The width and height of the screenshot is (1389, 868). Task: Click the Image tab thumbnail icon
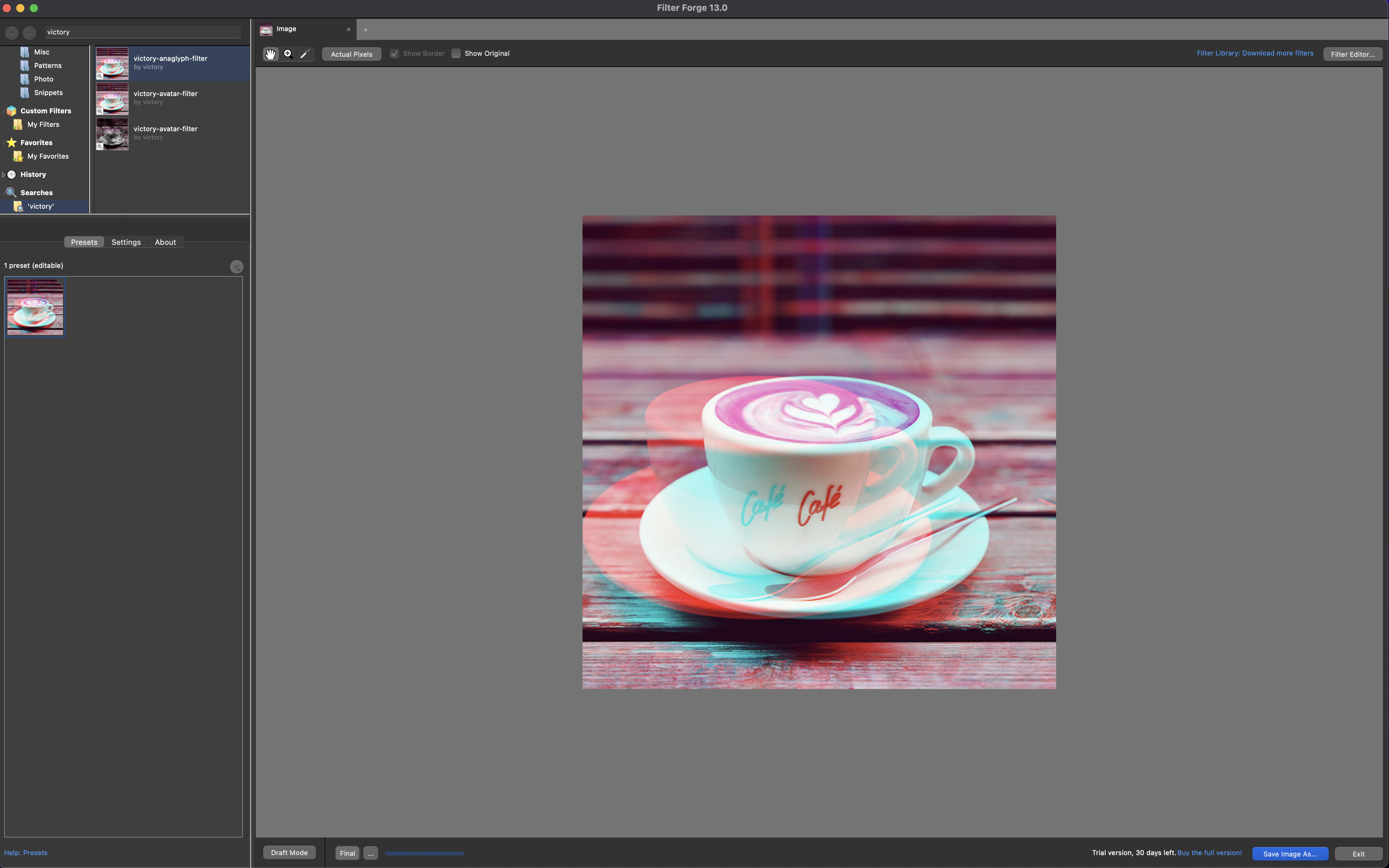click(x=266, y=29)
